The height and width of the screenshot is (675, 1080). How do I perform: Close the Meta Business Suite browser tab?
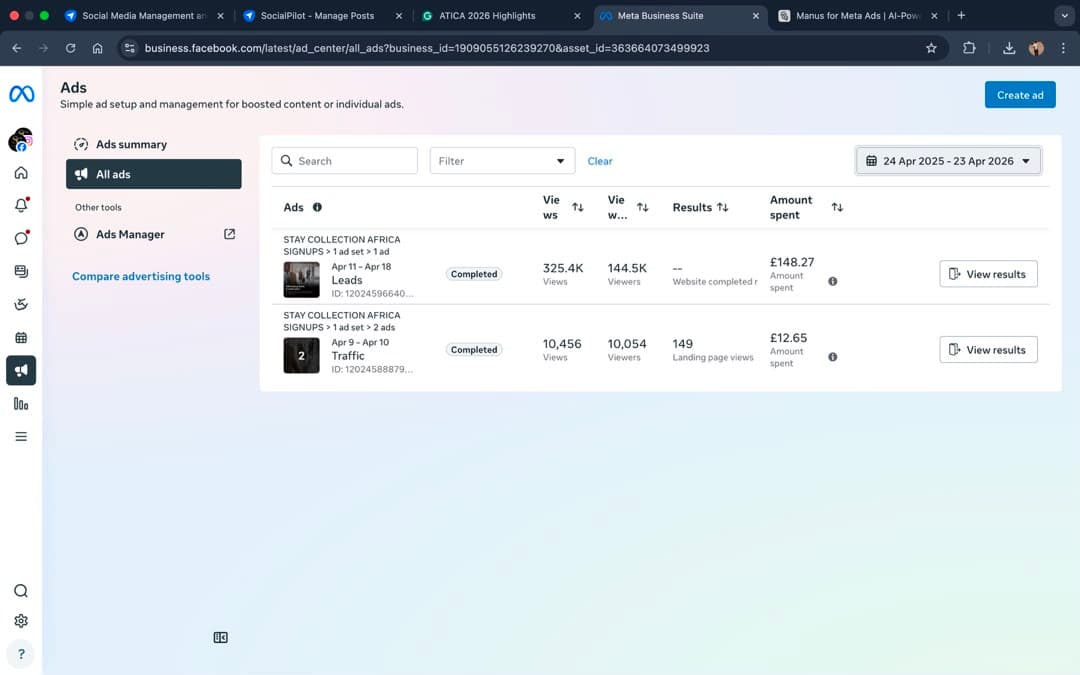point(756,16)
